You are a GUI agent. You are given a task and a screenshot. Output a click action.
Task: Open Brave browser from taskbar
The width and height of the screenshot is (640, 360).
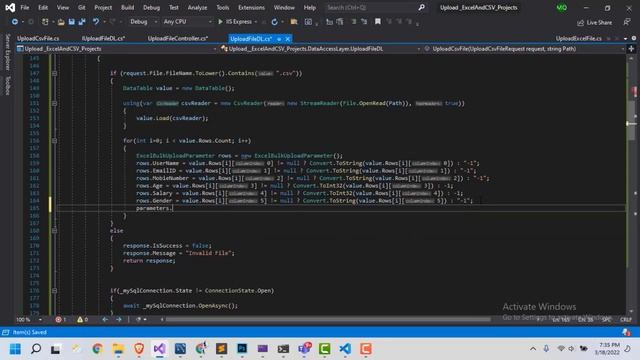coord(139,349)
